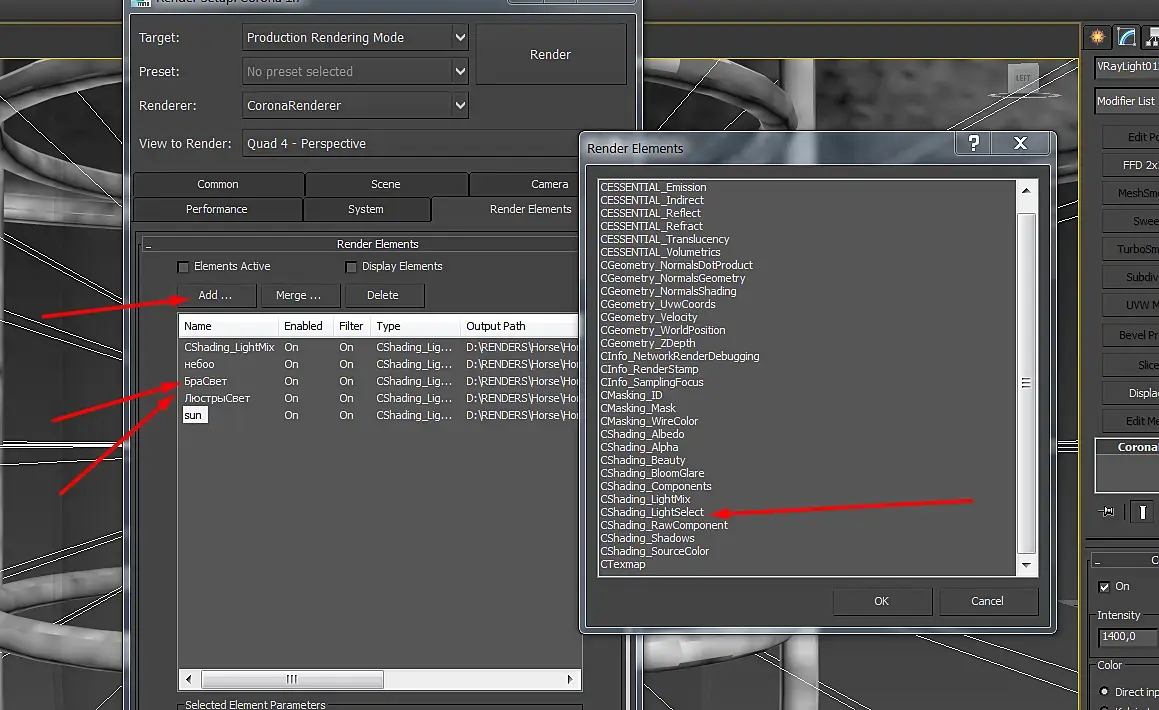Select the БраСвет element row

click(379, 381)
